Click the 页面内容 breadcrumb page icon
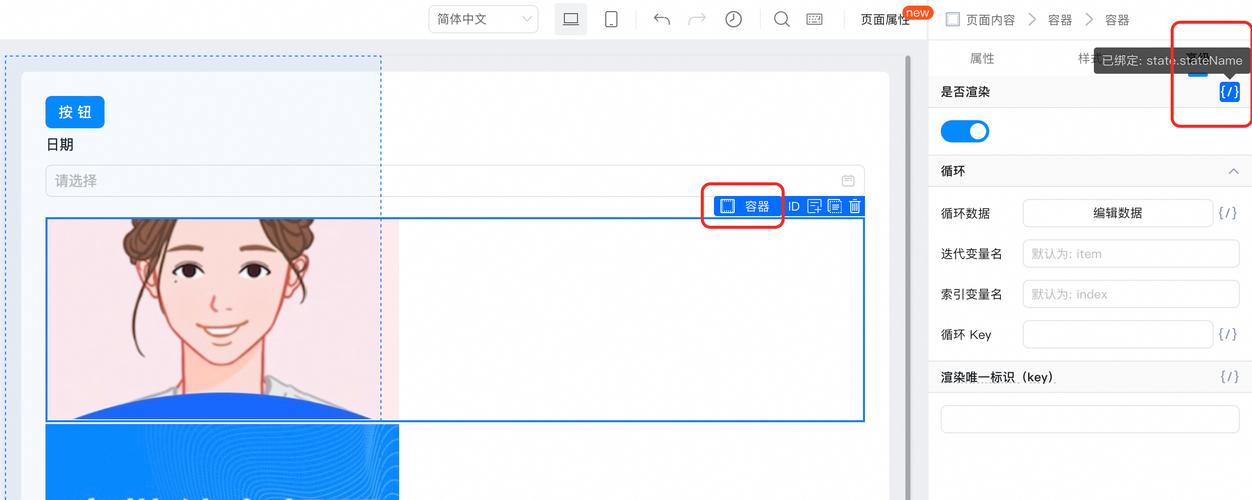The width and height of the screenshot is (1252, 500). click(953, 19)
